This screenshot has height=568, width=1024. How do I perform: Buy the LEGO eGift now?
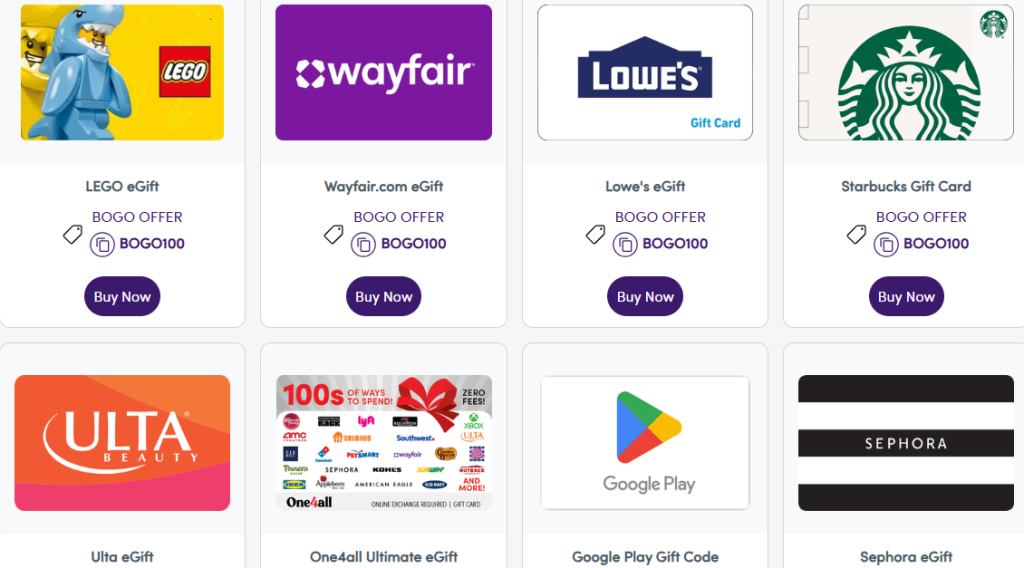click(x=122, y=296)
